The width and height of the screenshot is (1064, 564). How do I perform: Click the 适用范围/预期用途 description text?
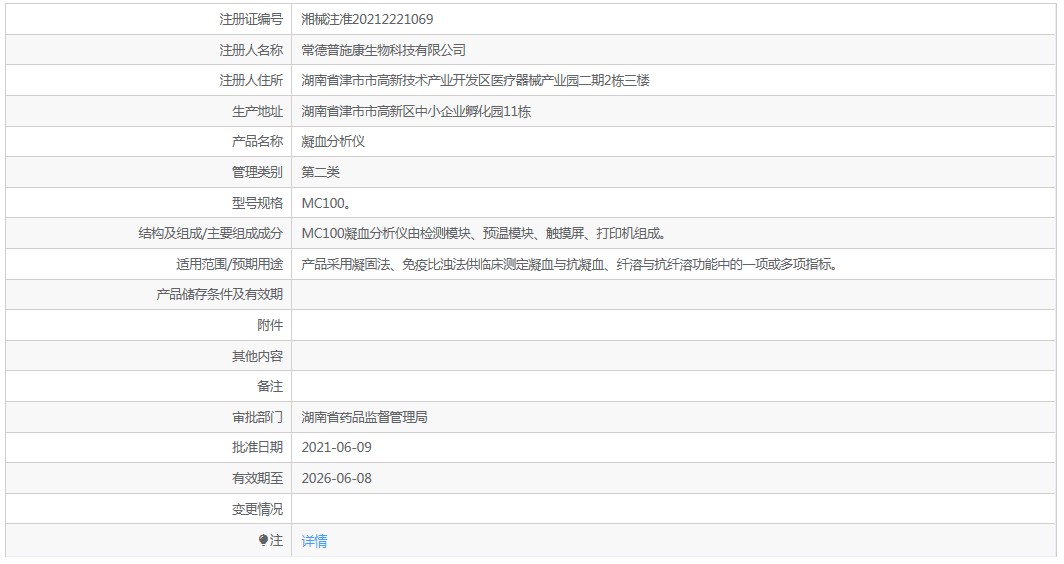[570, 264]
